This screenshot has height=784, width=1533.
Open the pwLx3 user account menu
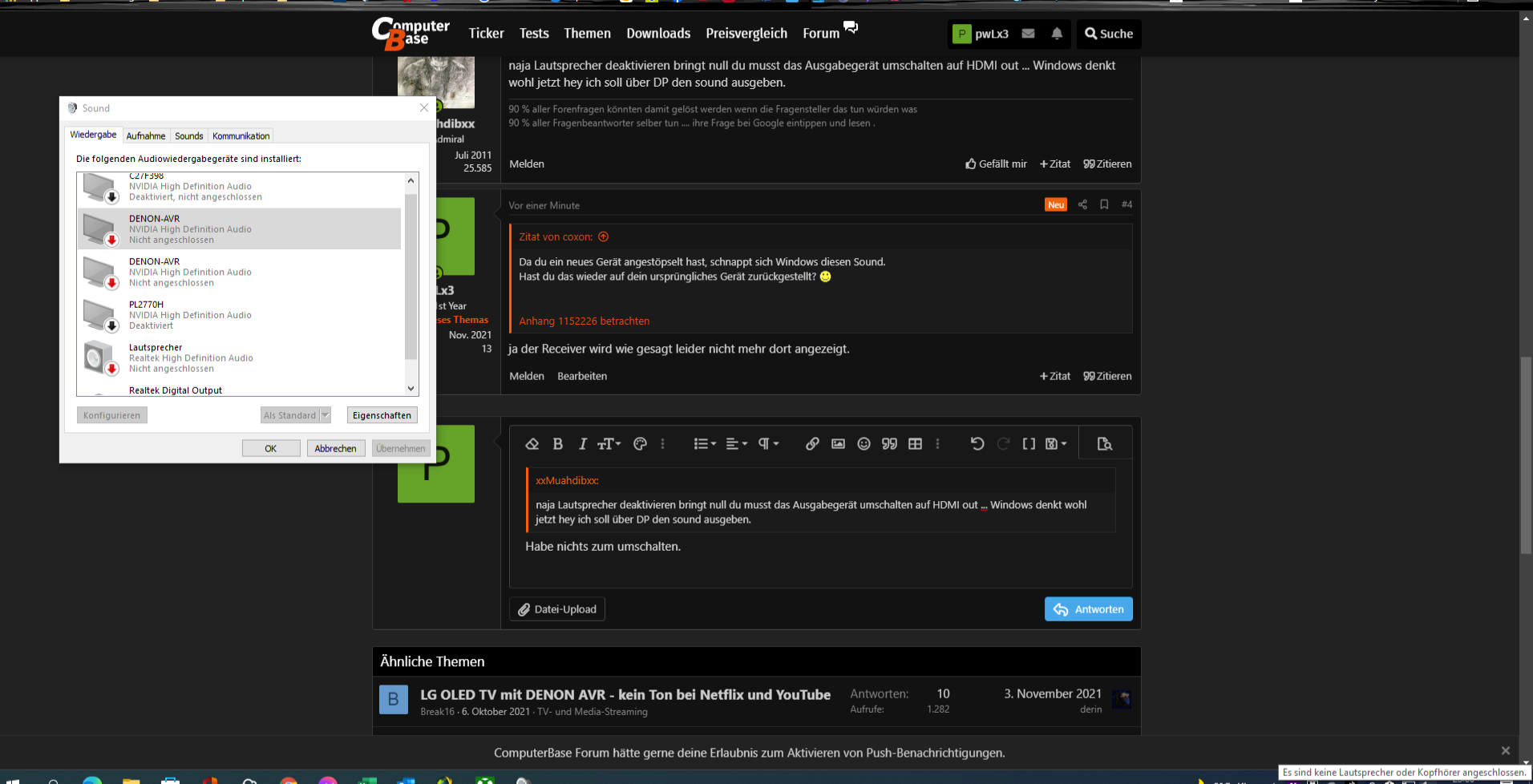(981, 34)
